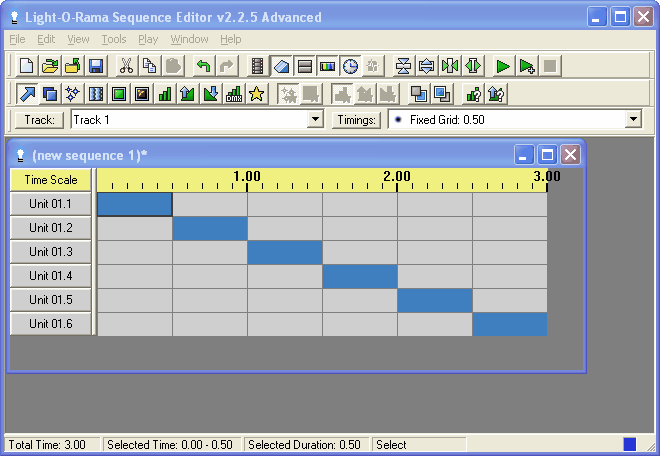660x456 pixels.
Task: Click the Unit 01.3 channel label
Action: [51, 252]
